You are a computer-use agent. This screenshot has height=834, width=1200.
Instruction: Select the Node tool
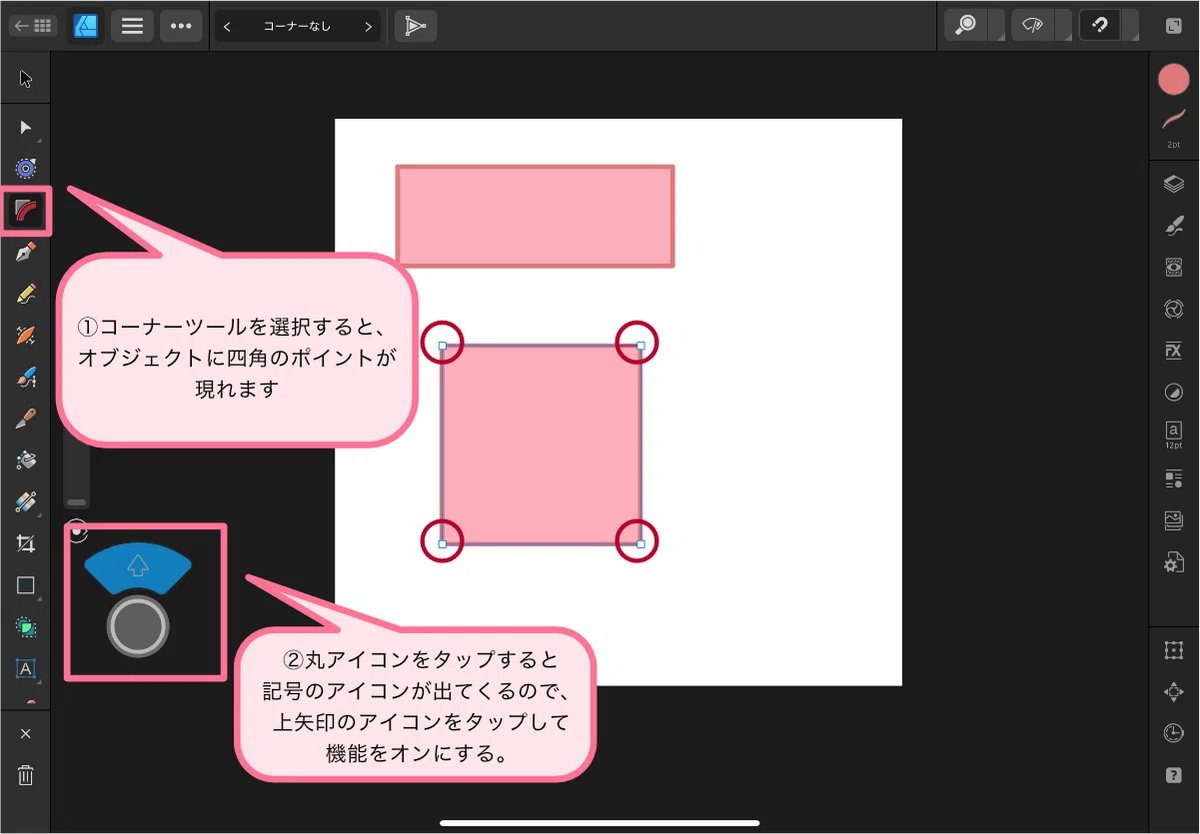pyautogui.click(x=26, y=127)
